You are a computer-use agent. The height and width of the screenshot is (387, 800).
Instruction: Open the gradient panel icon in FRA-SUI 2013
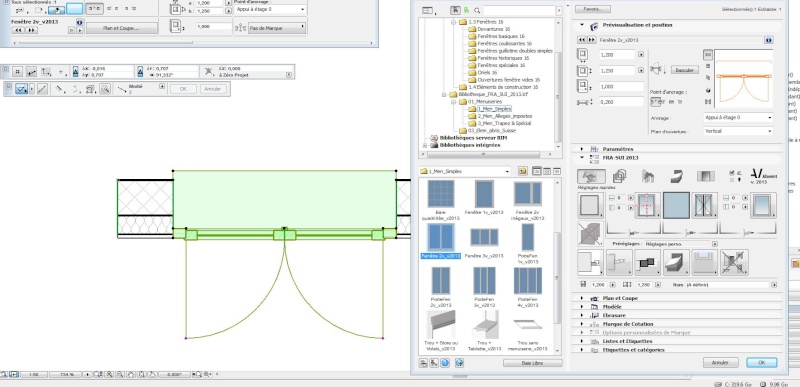(x=705, y=176)
